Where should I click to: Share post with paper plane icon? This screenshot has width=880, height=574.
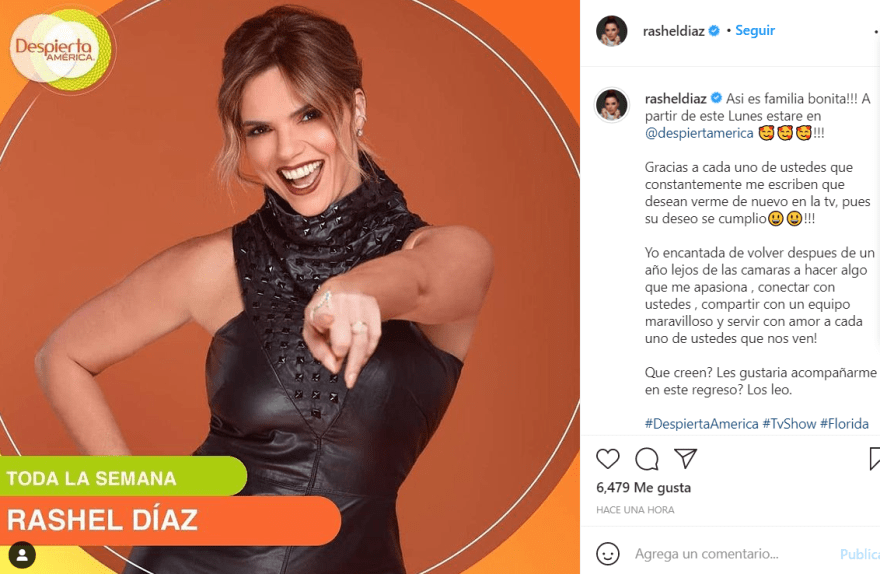(x=685, y=458)
